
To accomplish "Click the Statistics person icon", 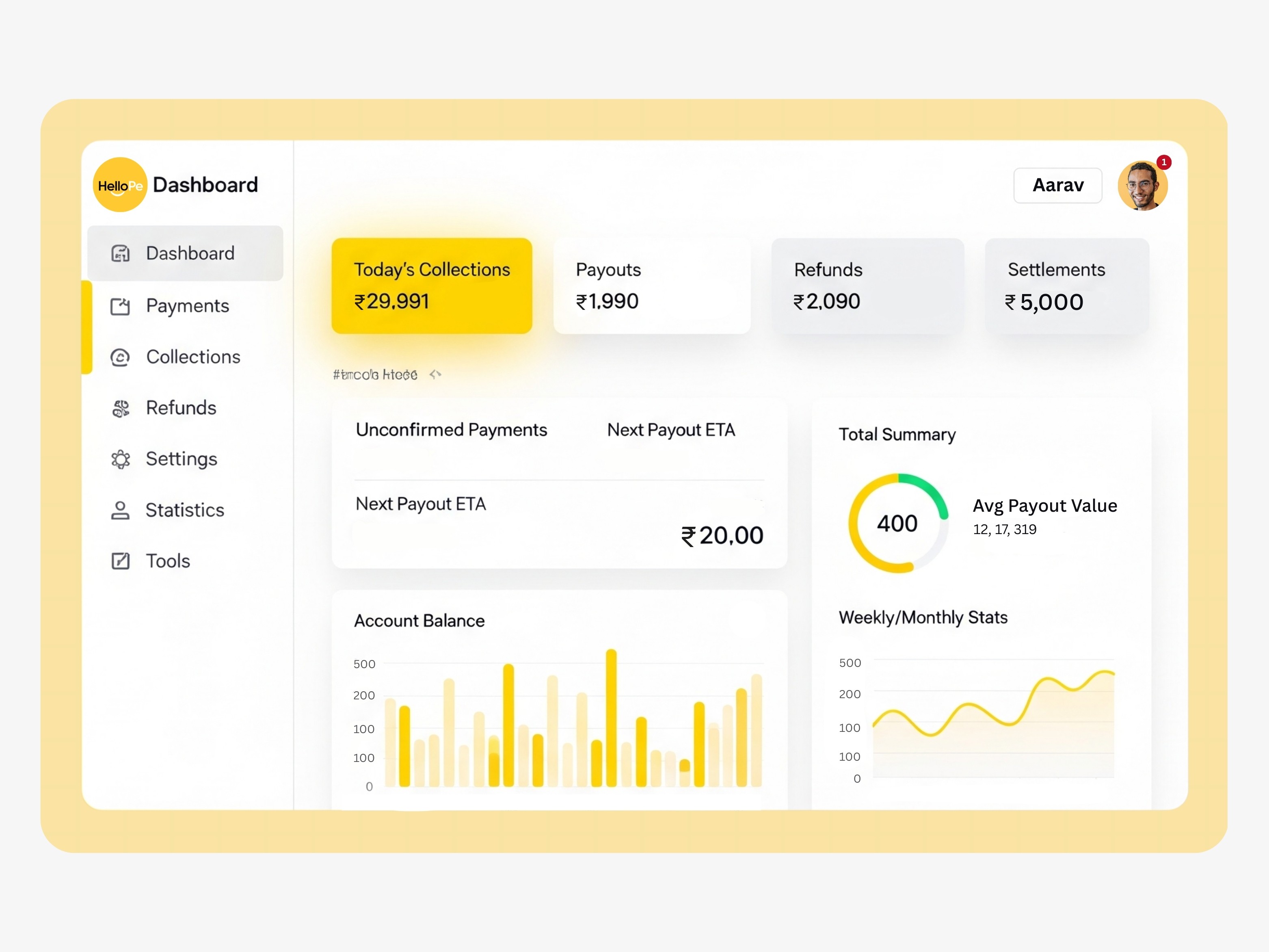I will (x=121, y=510).
